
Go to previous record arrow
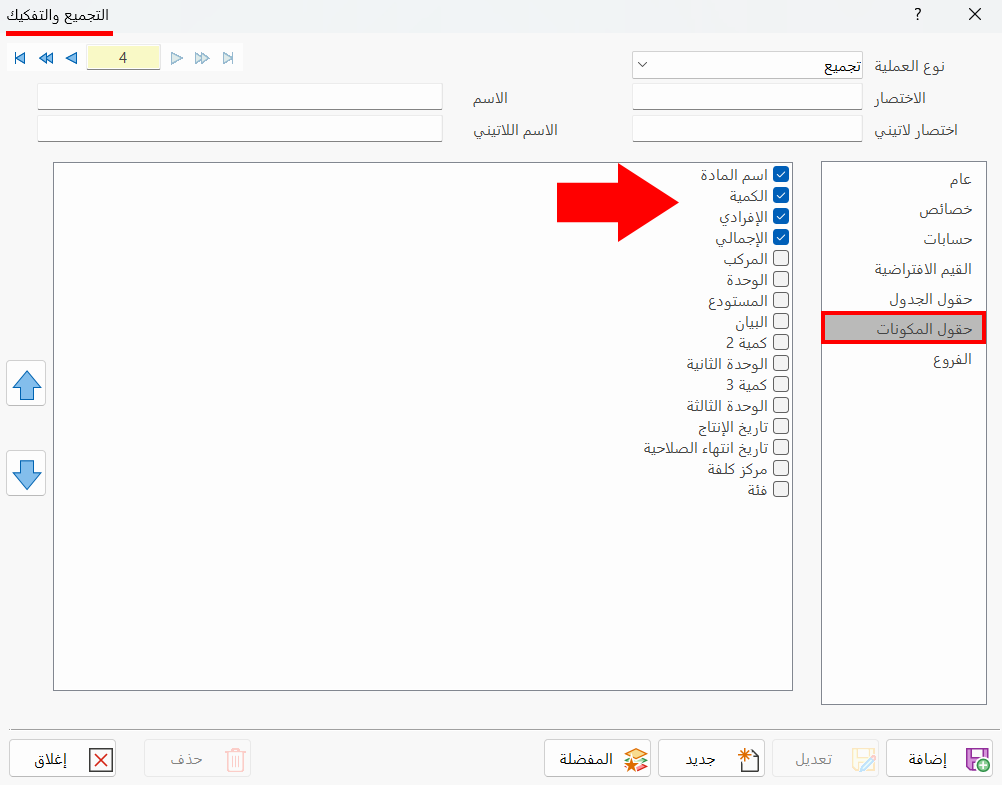tap(72, 58)
